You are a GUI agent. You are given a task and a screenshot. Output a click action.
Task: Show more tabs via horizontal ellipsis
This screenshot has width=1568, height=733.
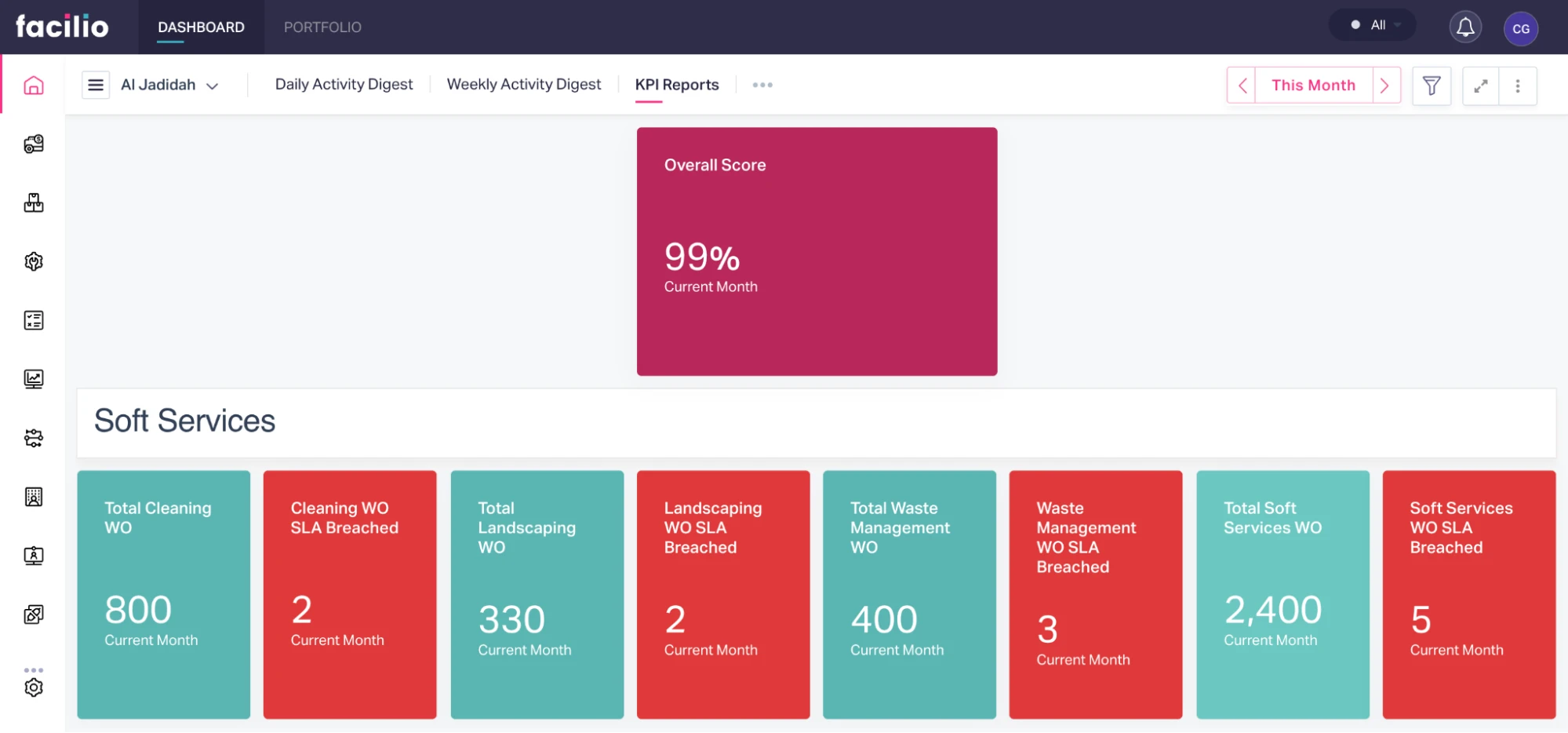coord(762,85)
